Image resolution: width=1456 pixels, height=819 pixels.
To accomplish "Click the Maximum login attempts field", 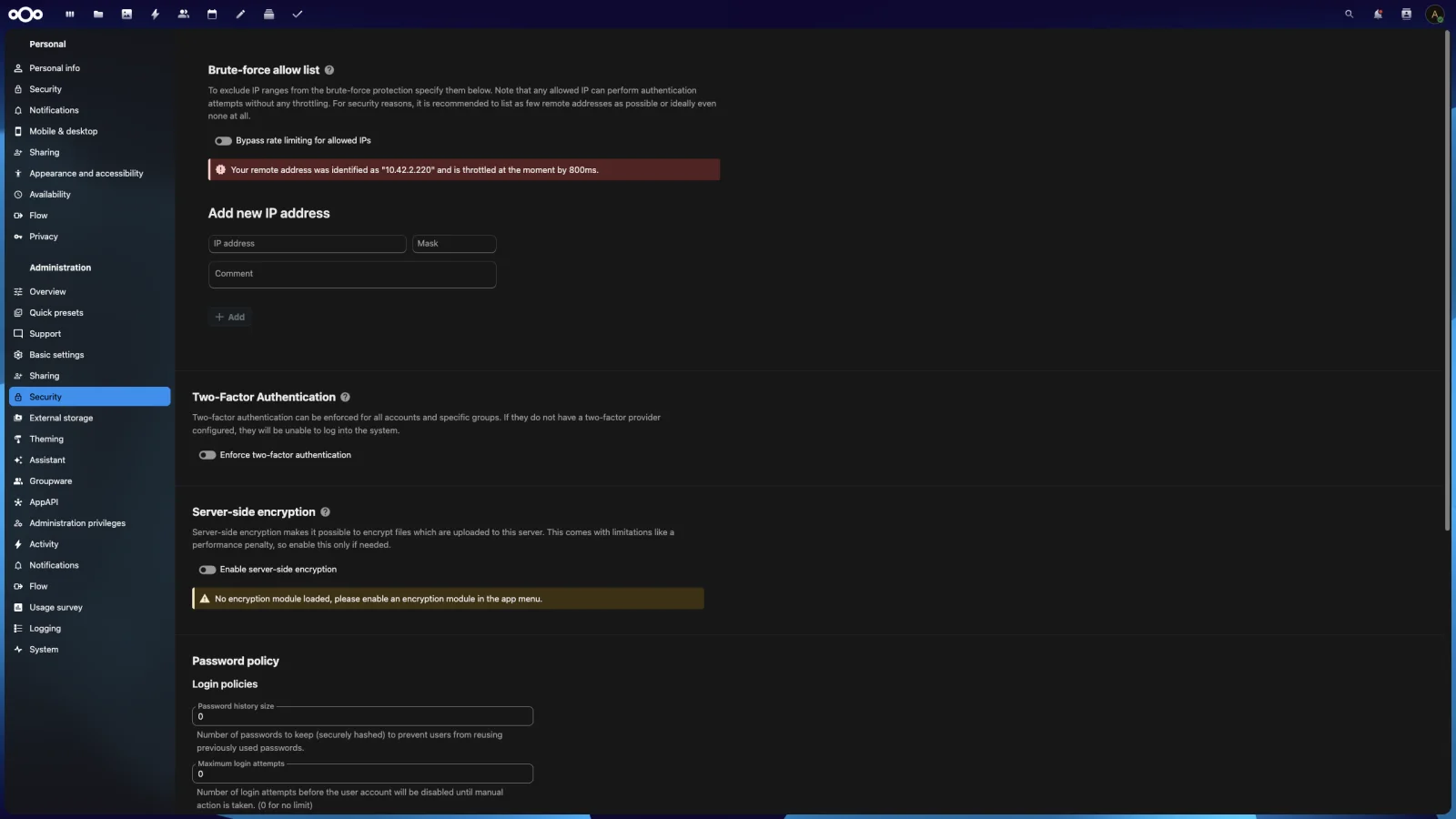I will [x=363, y=773].
